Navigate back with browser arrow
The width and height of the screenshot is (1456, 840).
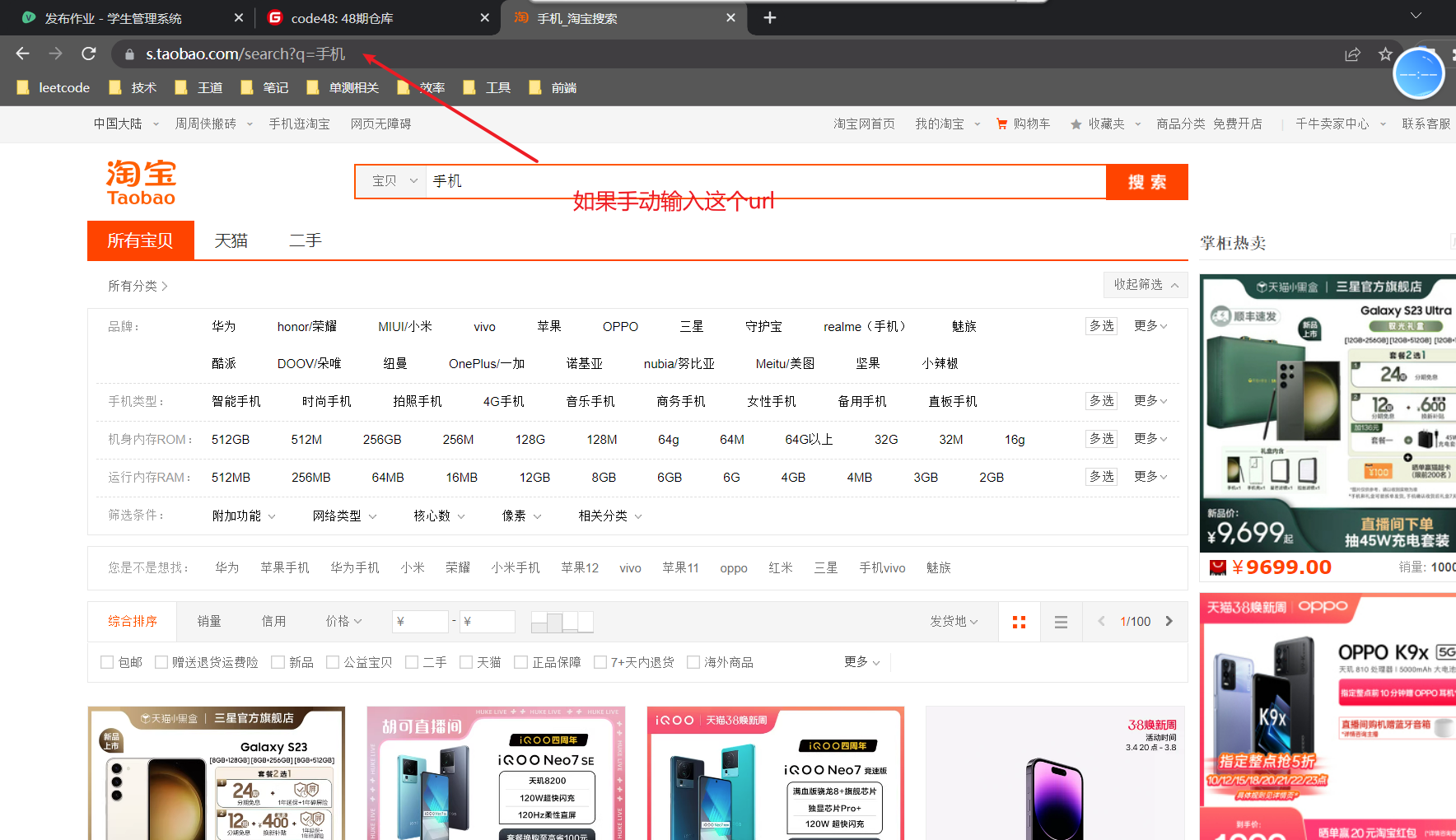tap(22, 54)
